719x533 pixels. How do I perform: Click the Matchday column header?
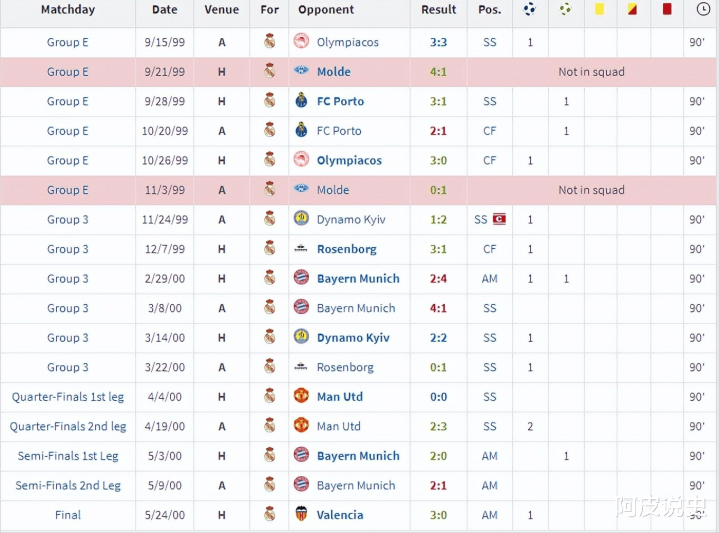pos(68,10)
